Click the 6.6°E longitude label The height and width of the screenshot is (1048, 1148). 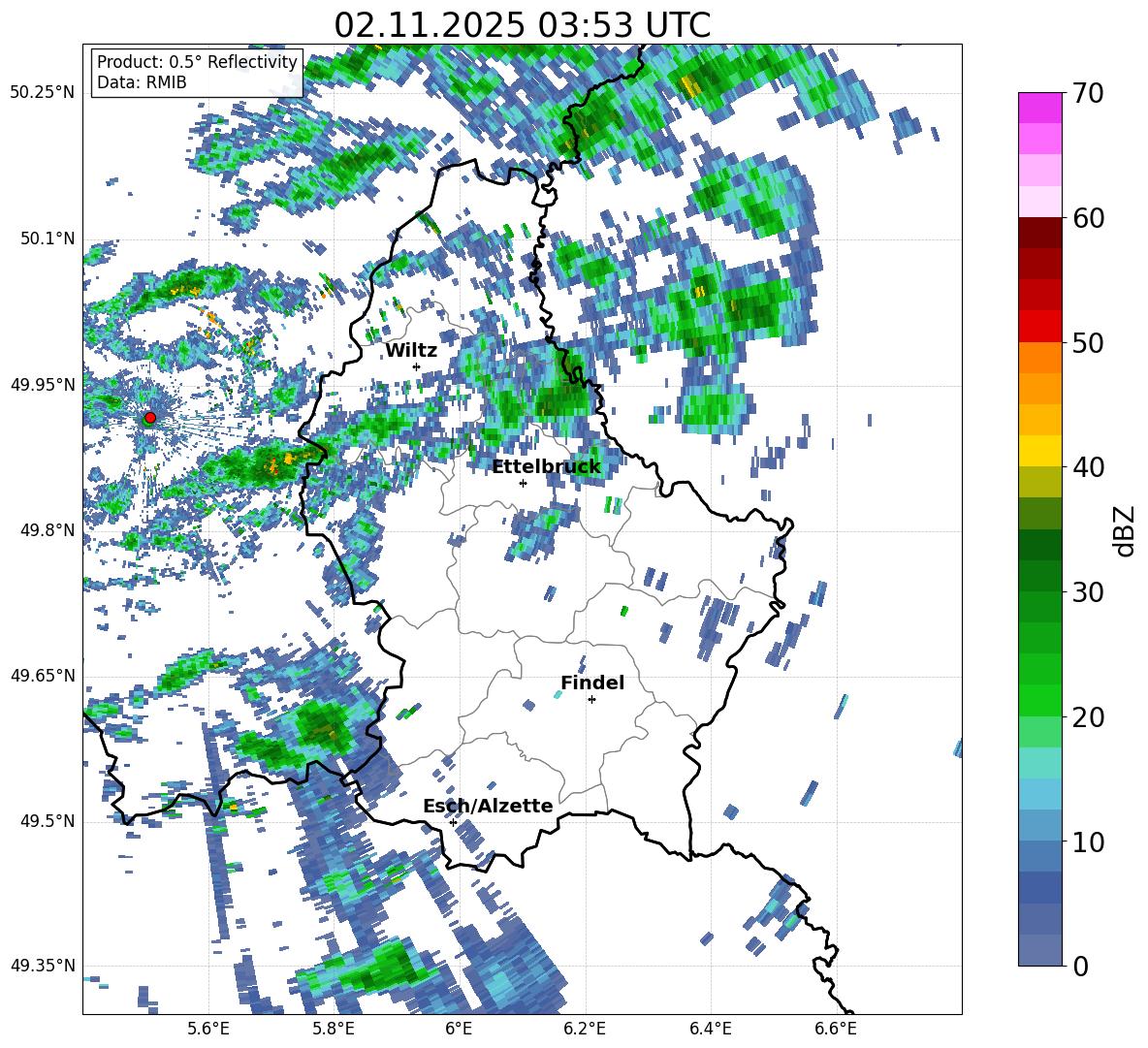836,1029
